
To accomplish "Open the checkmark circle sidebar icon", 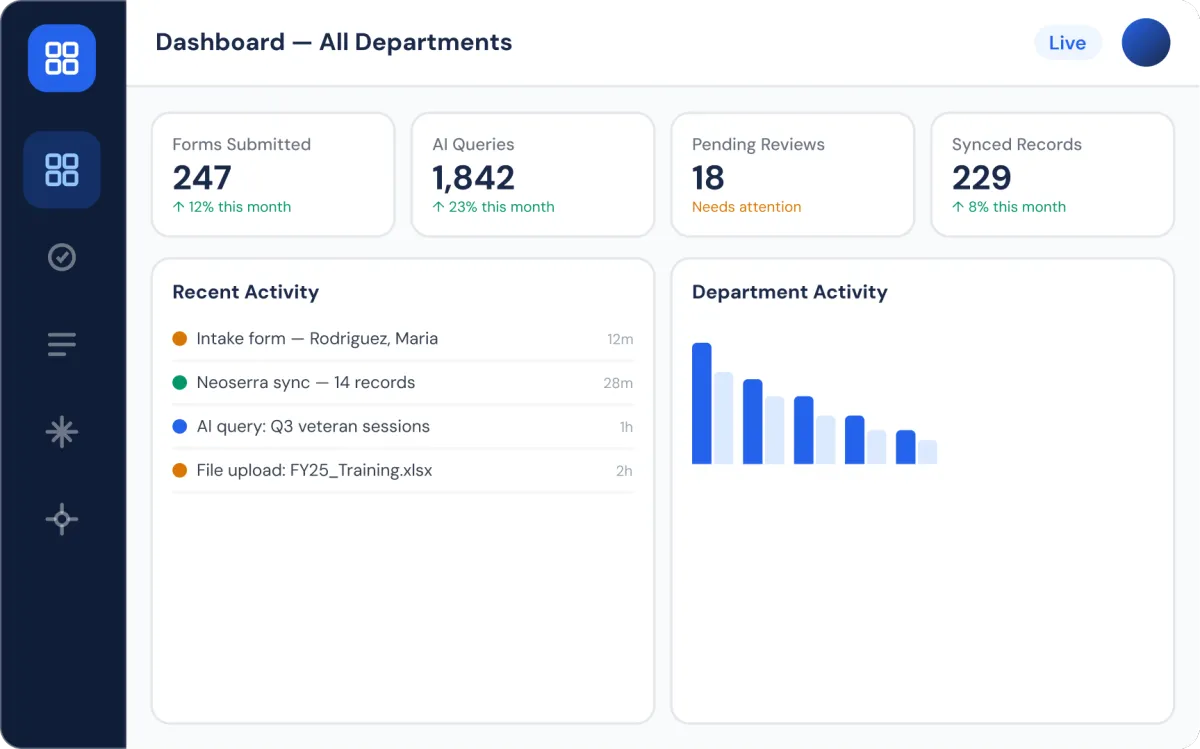I will tap(62, 257).
